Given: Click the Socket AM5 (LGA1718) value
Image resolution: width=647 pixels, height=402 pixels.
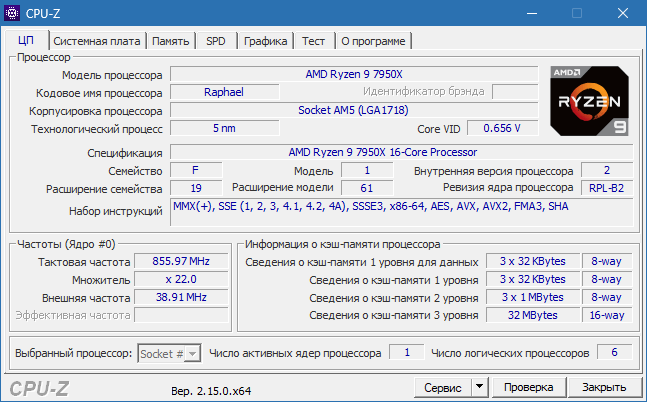Looking at the screenshot, I should click(x=354, y=110).
